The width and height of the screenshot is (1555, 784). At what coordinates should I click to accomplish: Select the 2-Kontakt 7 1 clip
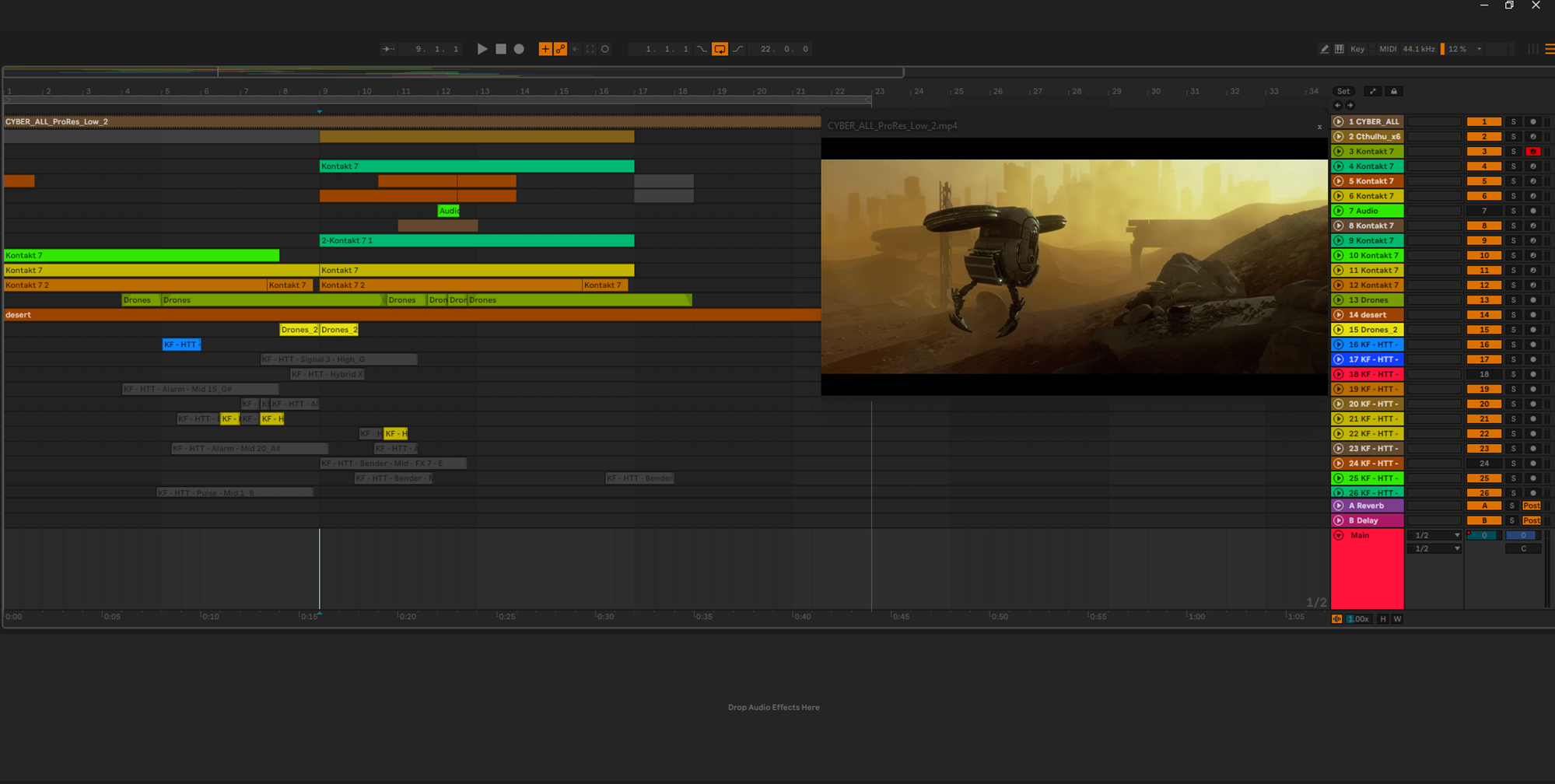(x=477, y=240)
